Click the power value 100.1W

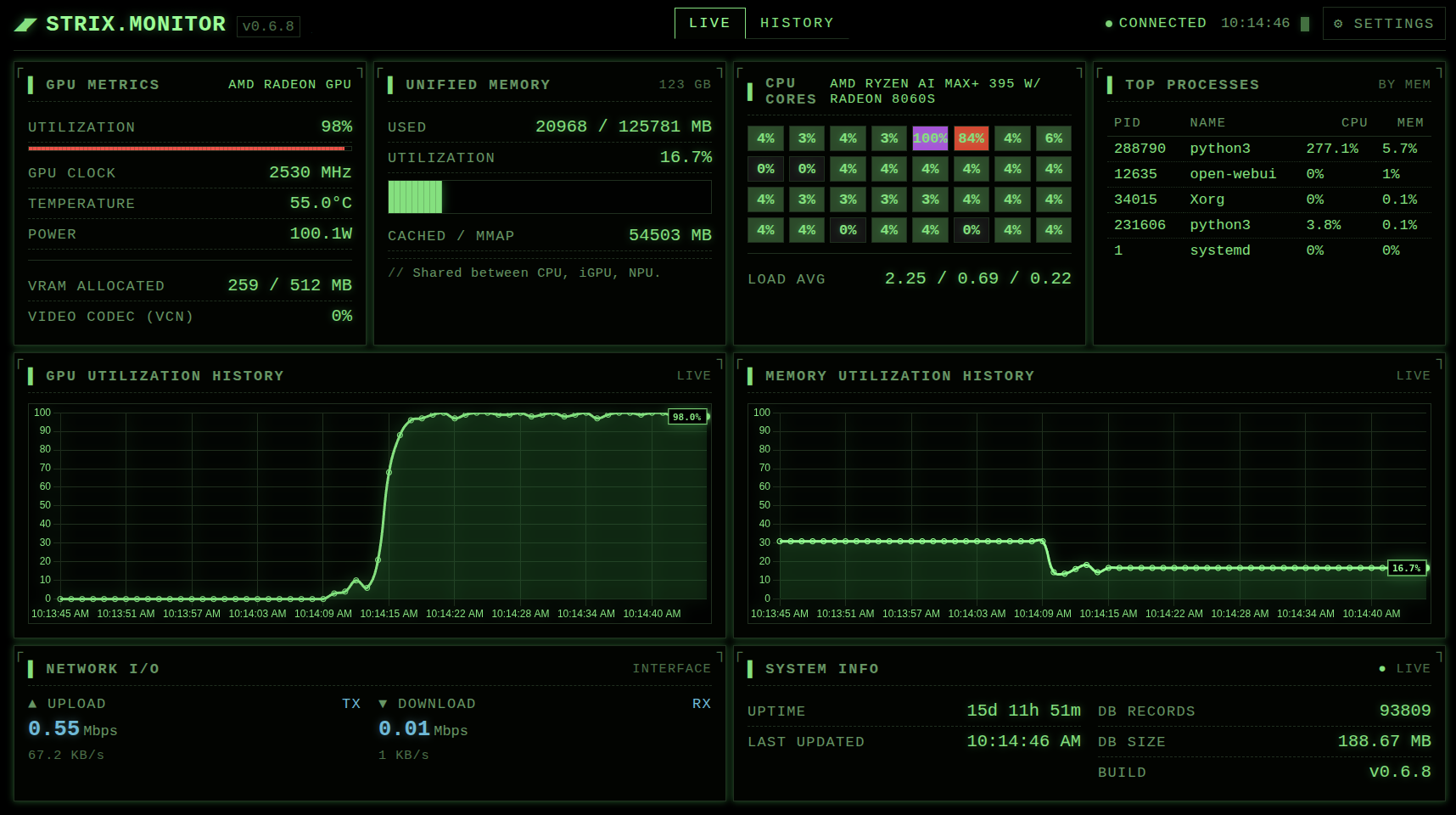[x=321, y=233]
